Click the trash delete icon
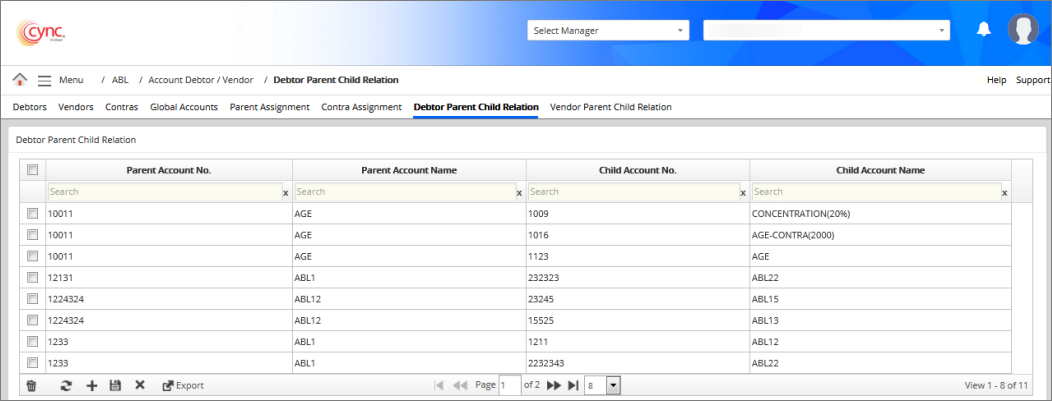Screen dimensions: 1052x401 click(31, 385)
